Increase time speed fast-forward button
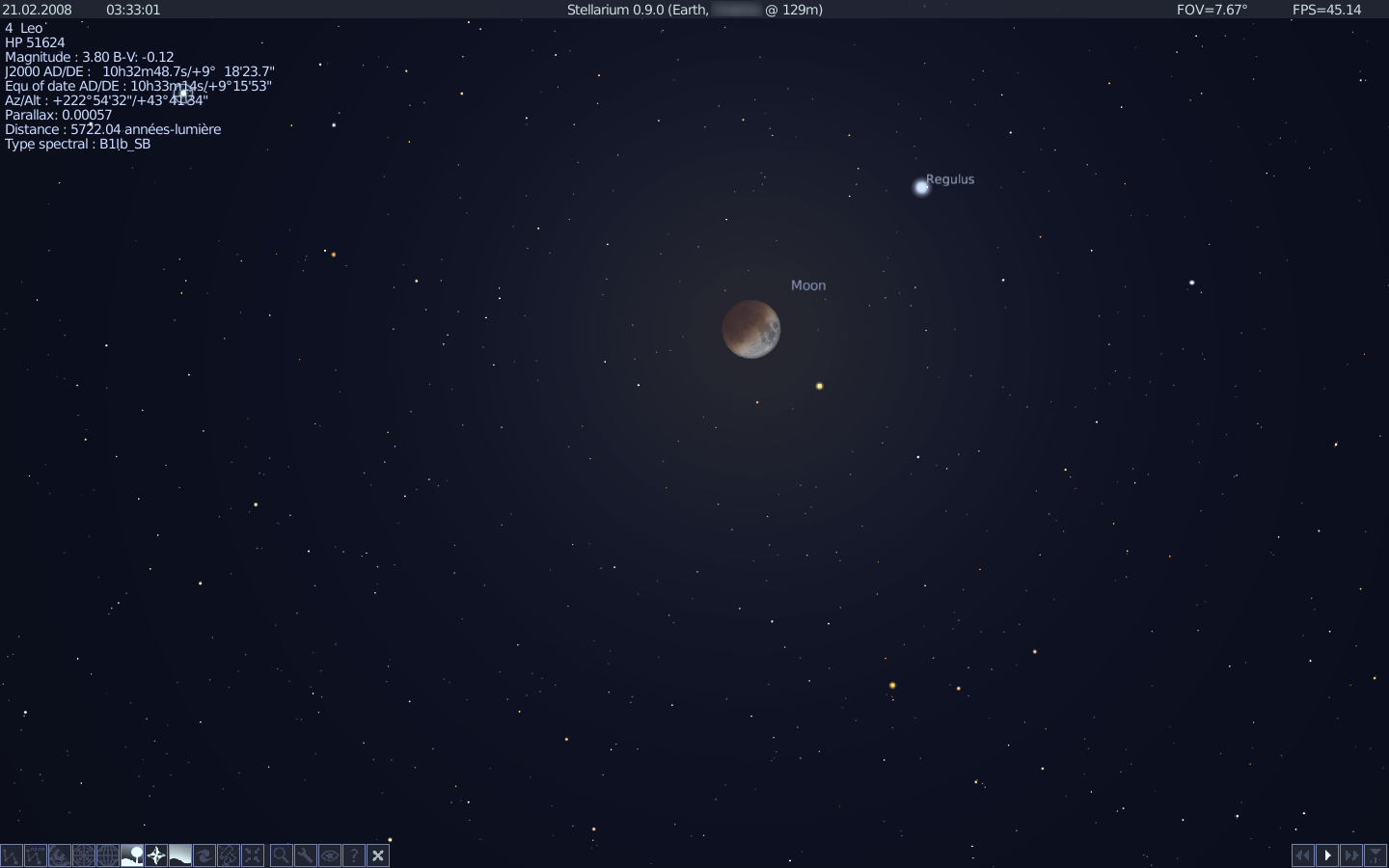Viewport: 1389px width, 868px height. tap(1351, 855)
